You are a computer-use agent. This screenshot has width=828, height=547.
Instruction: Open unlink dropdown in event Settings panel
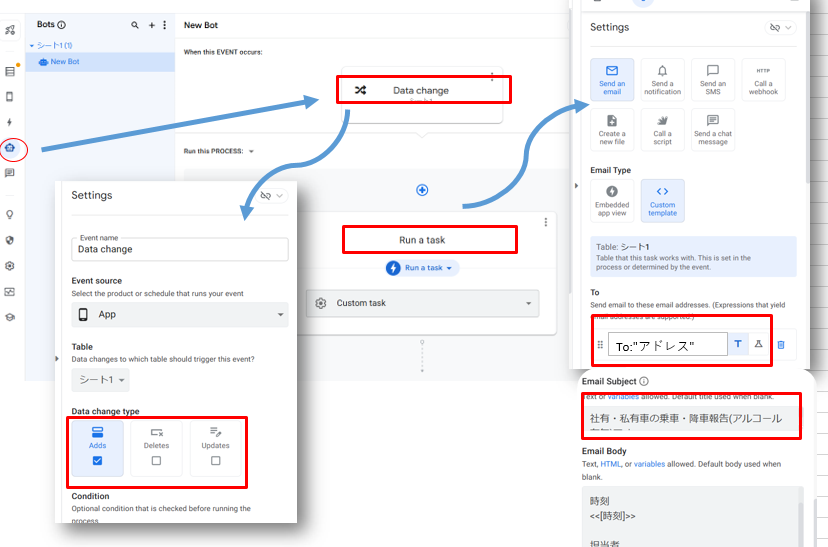pos(272,196)
